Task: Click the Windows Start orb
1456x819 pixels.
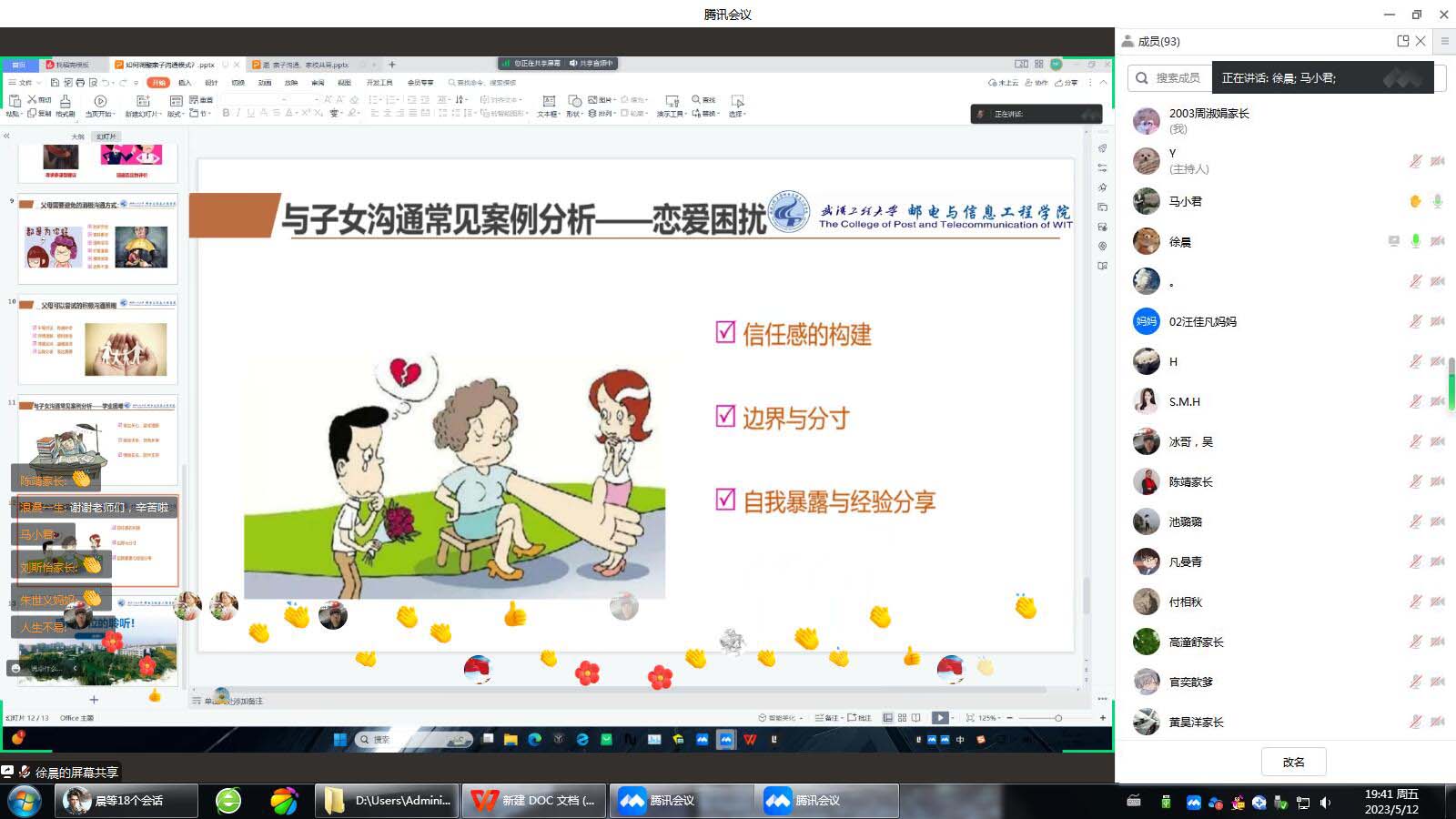Action: (25, 801)
